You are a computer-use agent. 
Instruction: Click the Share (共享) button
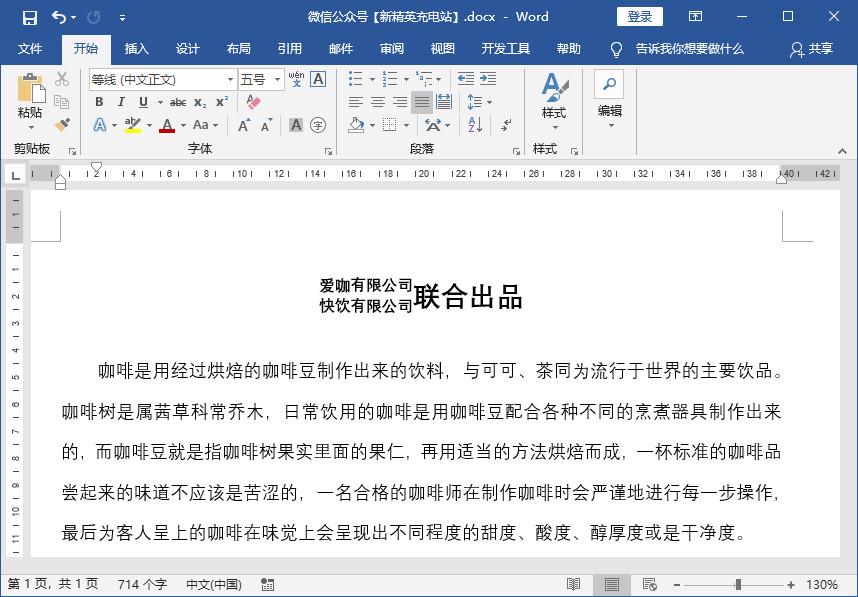coord(811,49)
